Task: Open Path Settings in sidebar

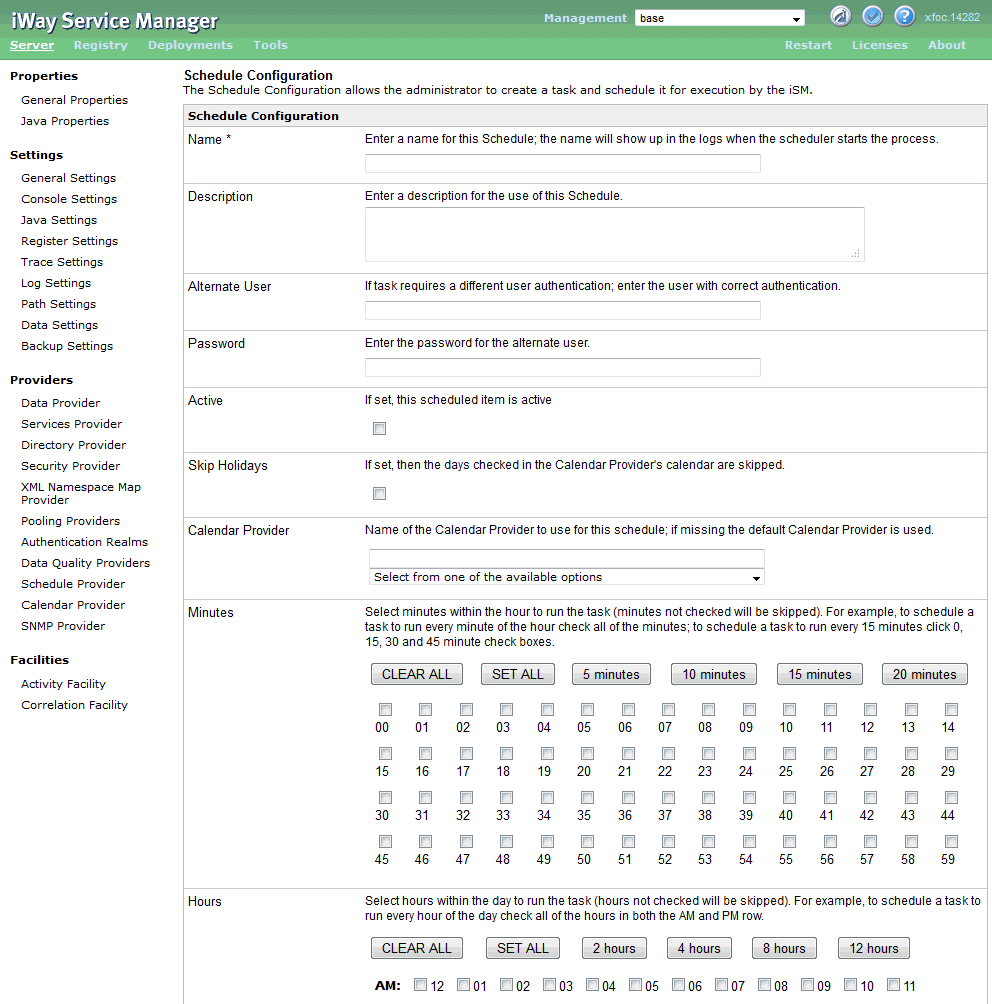Action: pyautogui.click(x=58, y=304)
